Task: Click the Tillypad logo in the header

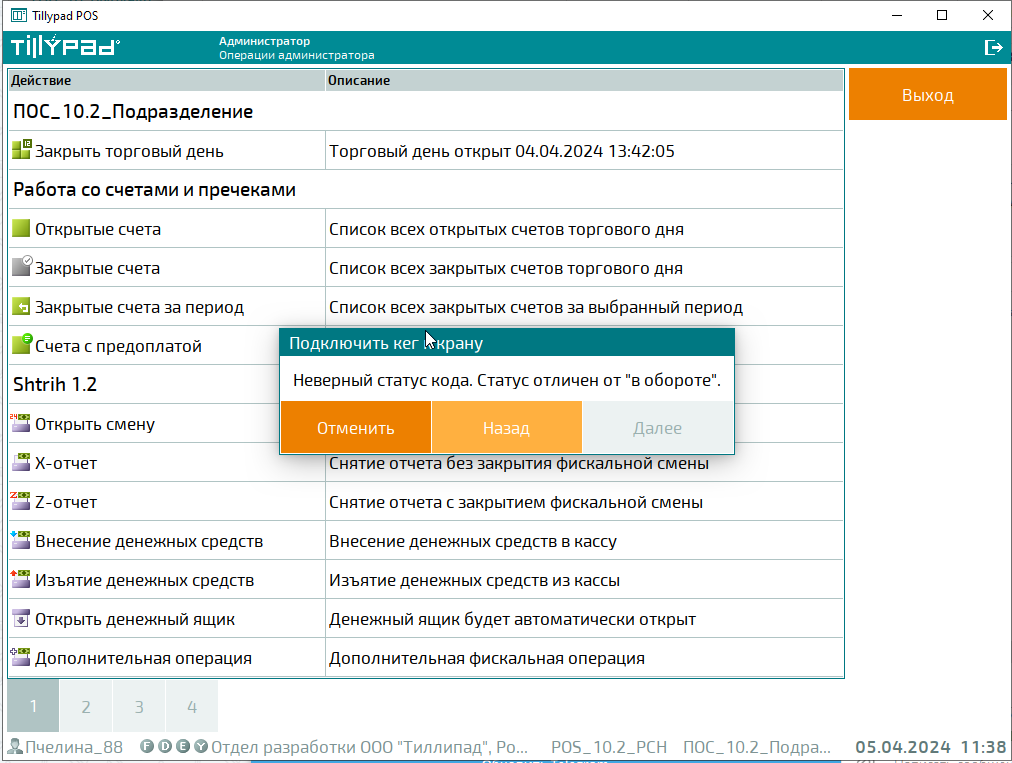Action: pos(65,46)
